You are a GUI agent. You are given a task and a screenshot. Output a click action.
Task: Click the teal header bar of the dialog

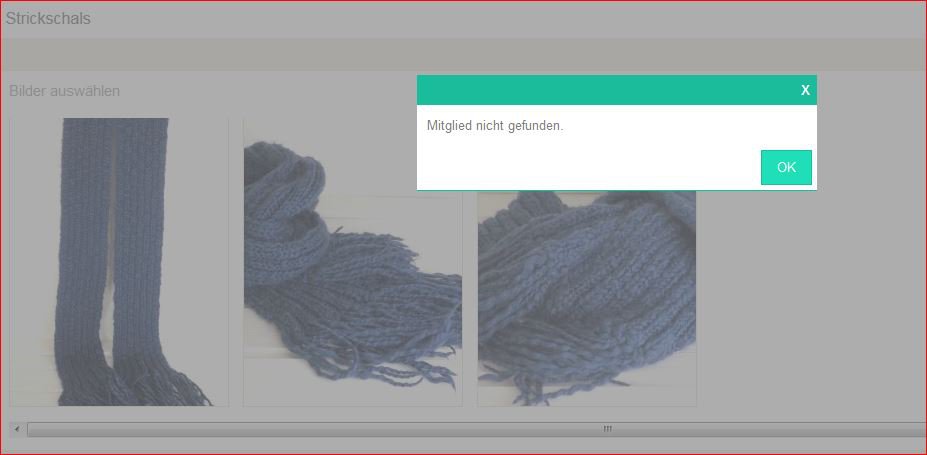(600, 90)
